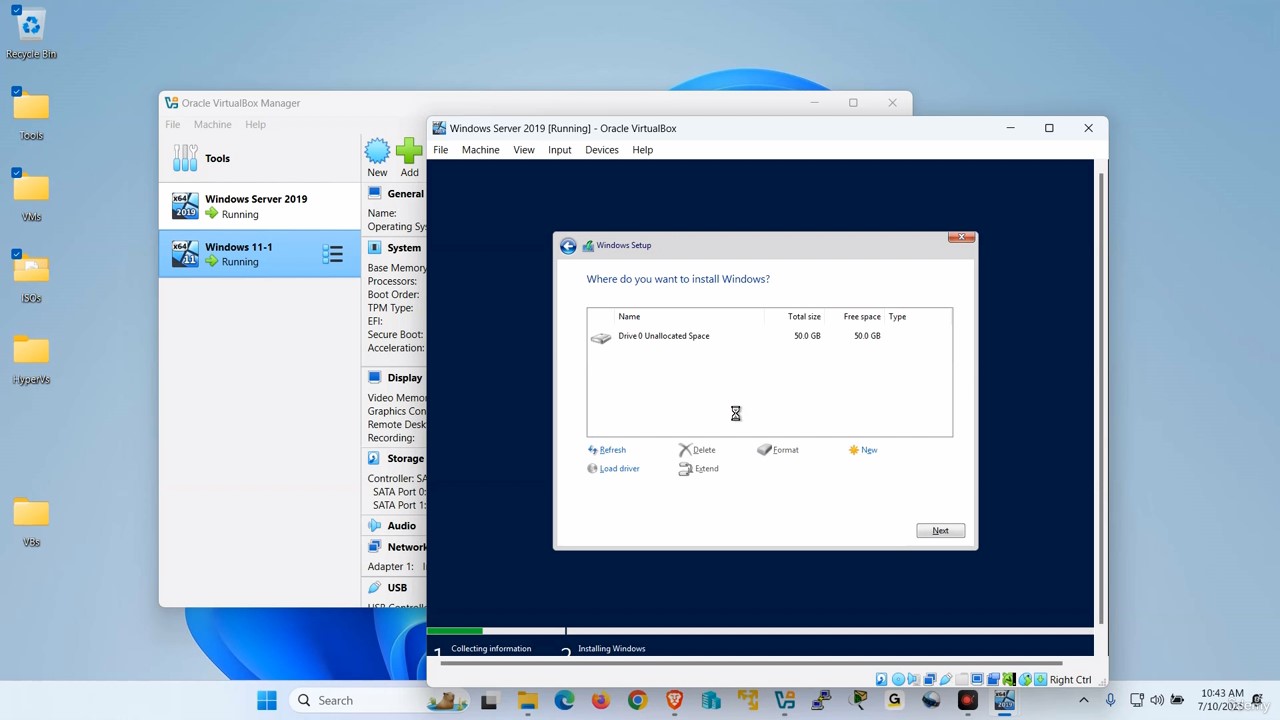Screen dimensions: 1280x720
Task: Click the audio indicator in VM status bar
Action: tap(914, 679)
